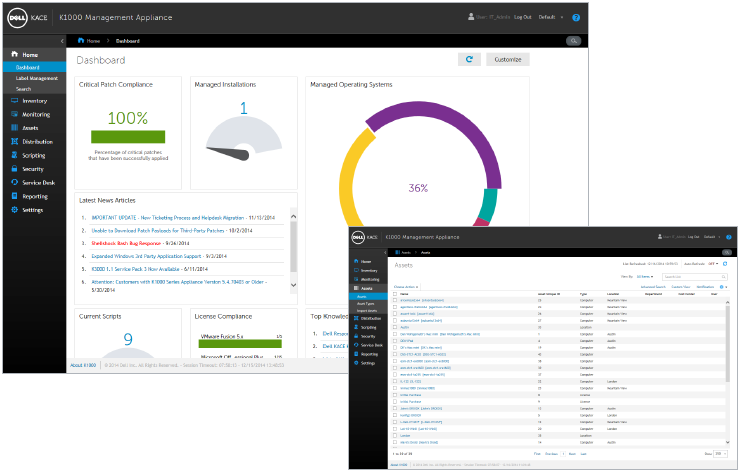The image size is (739, 472).
Task: Open Settings in the Assets window sidebar
Action: (364, 363)
